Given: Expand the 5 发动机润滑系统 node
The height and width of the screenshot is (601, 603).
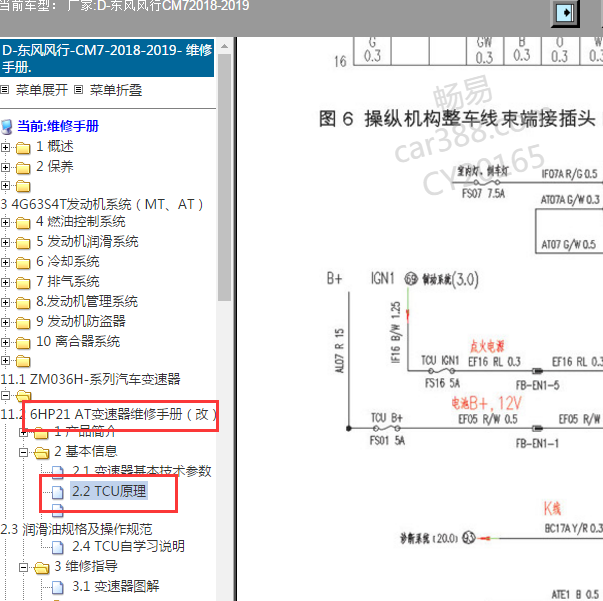Looking at the screenshot, I should 5,242.
